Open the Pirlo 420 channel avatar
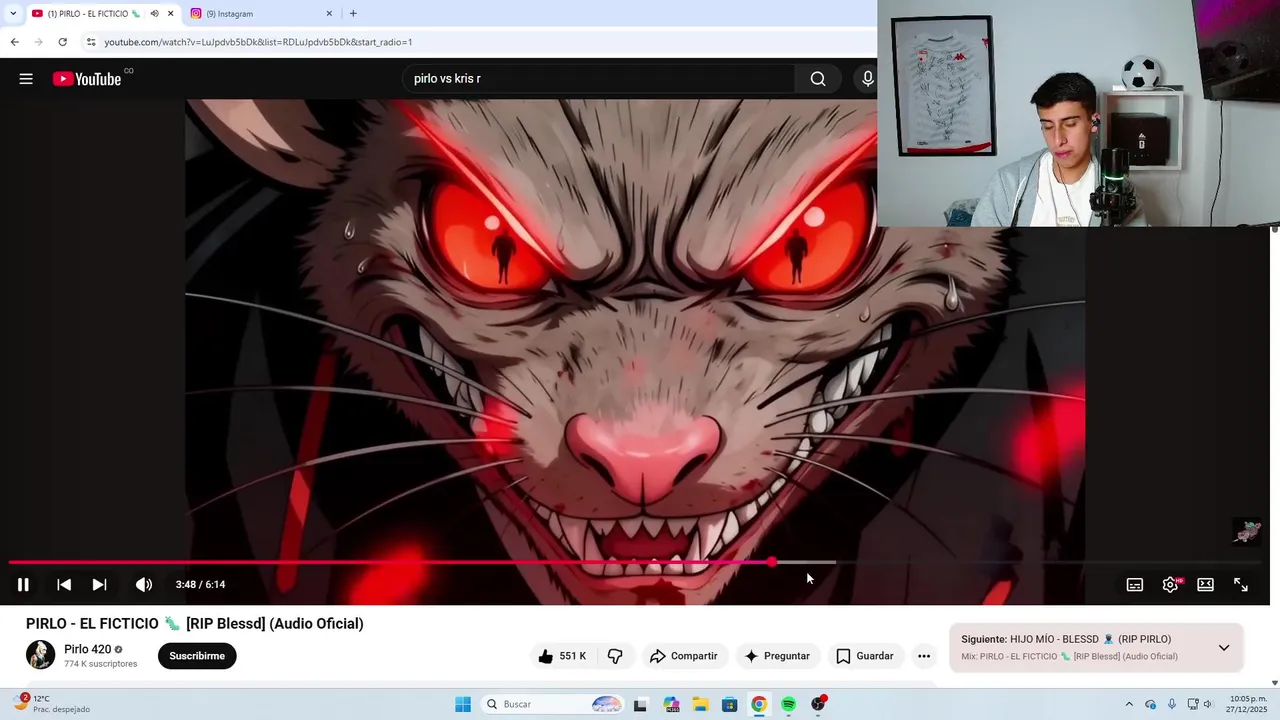This screenshot has height=720, width=1280. pyautogui.click(x=41, y=655)
